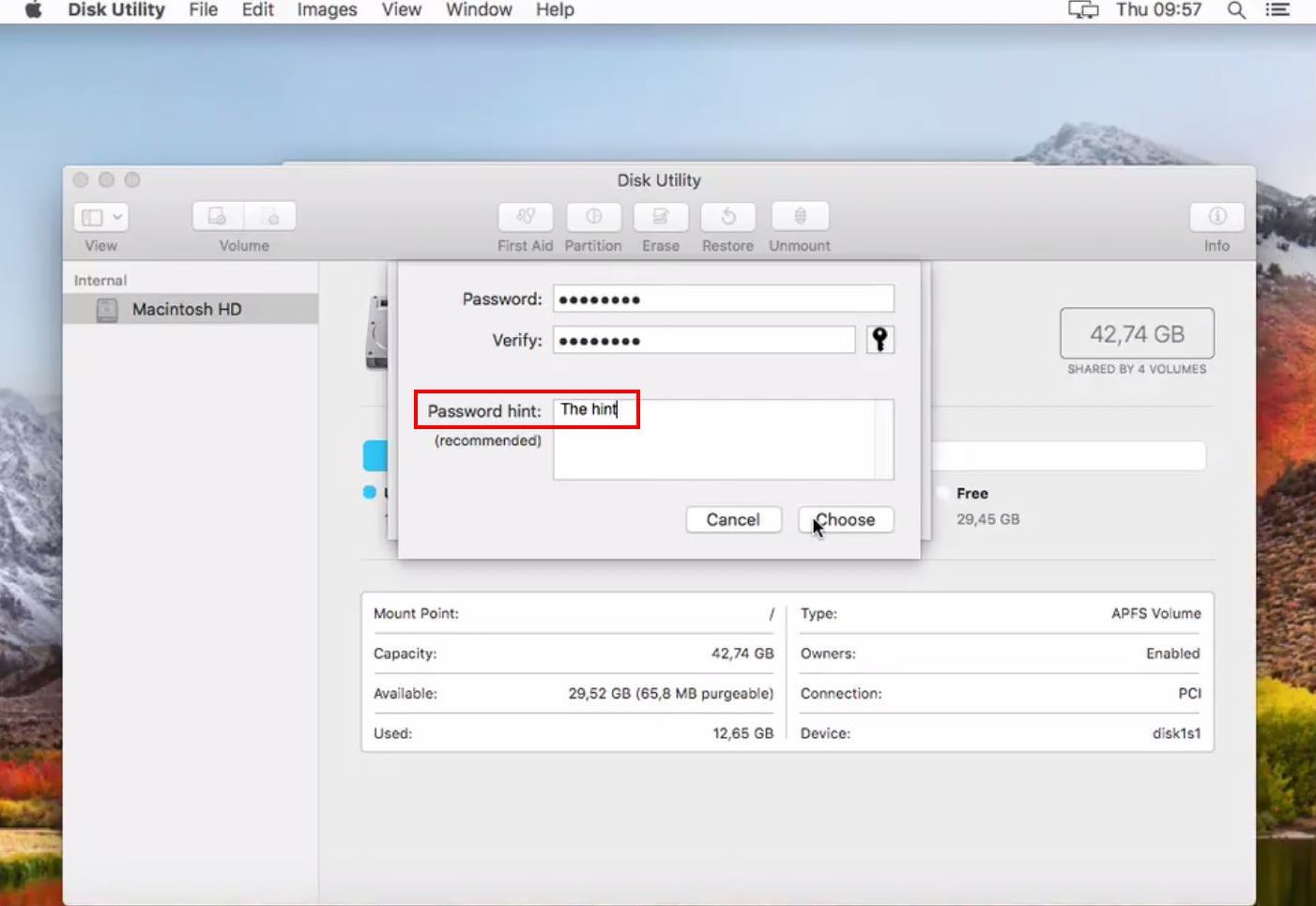This screenshot has height=906, width=1316.
Task: Click the Free 29,45 GB legend label
Action: pyautogui.click(x=987, y=506)
